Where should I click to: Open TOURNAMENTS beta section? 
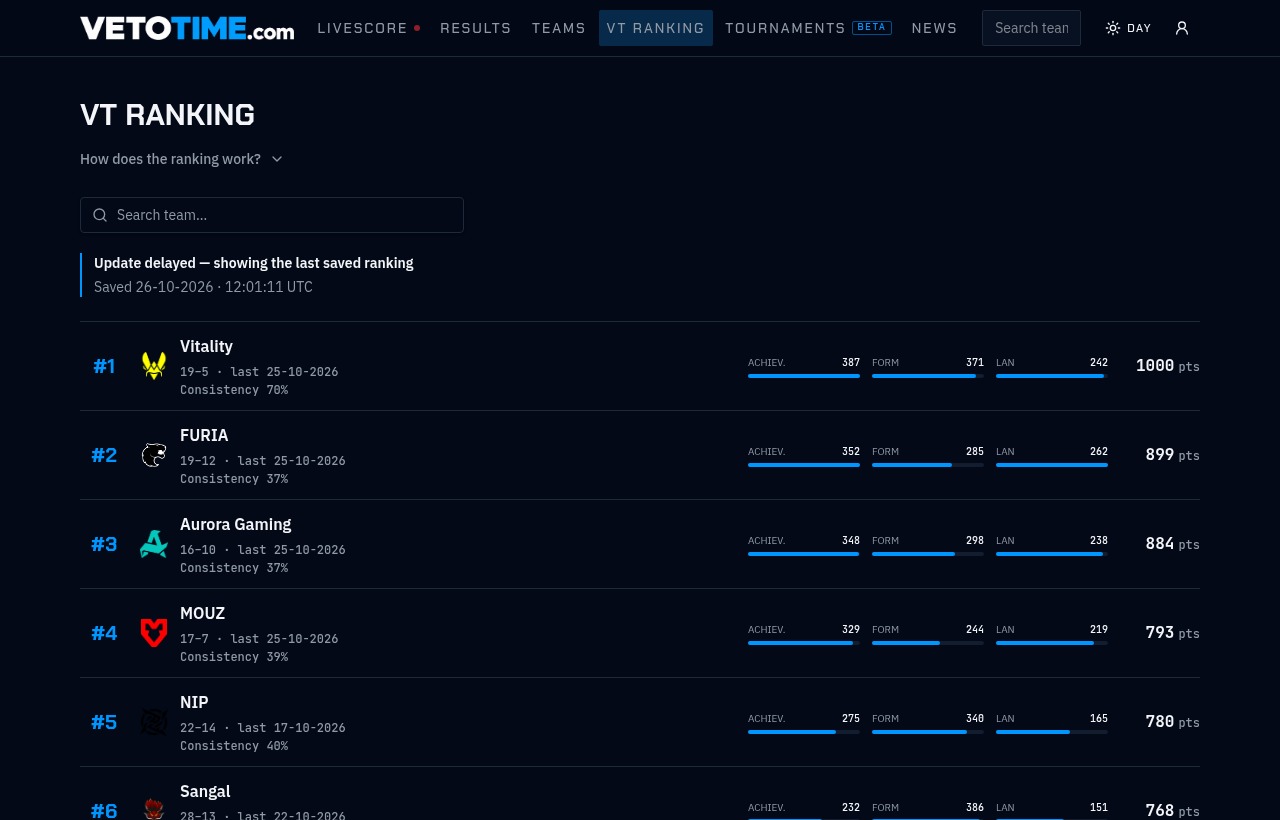(x=808, y=28)
